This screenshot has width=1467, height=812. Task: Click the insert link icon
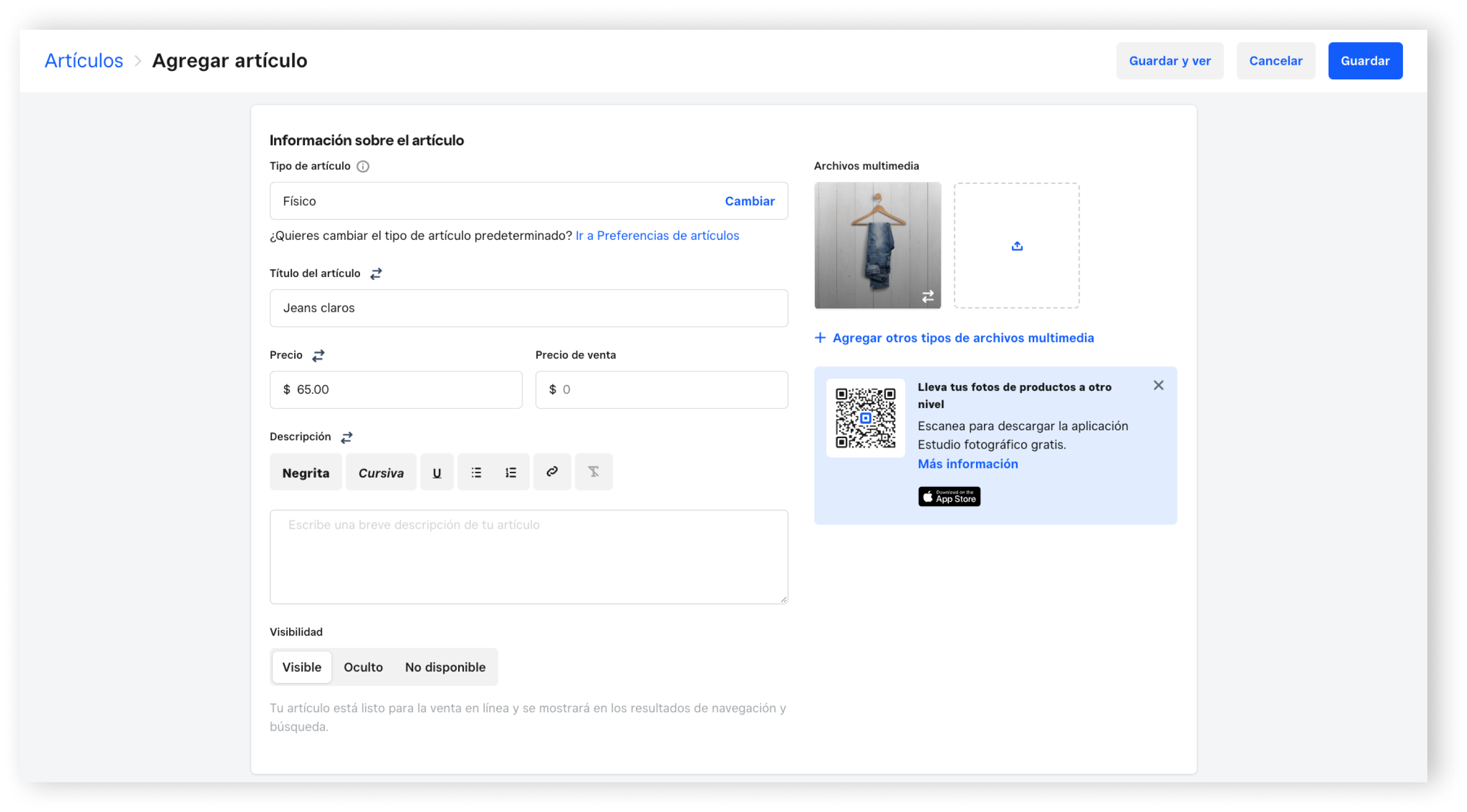[x=552, y=472]
